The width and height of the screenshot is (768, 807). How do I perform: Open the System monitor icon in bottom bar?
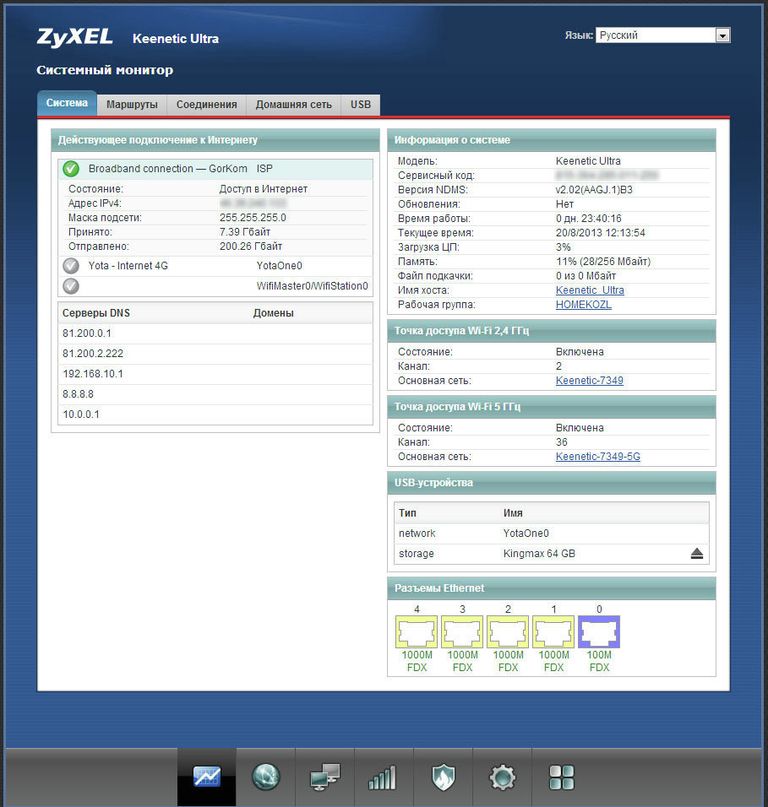pos(207,777)
